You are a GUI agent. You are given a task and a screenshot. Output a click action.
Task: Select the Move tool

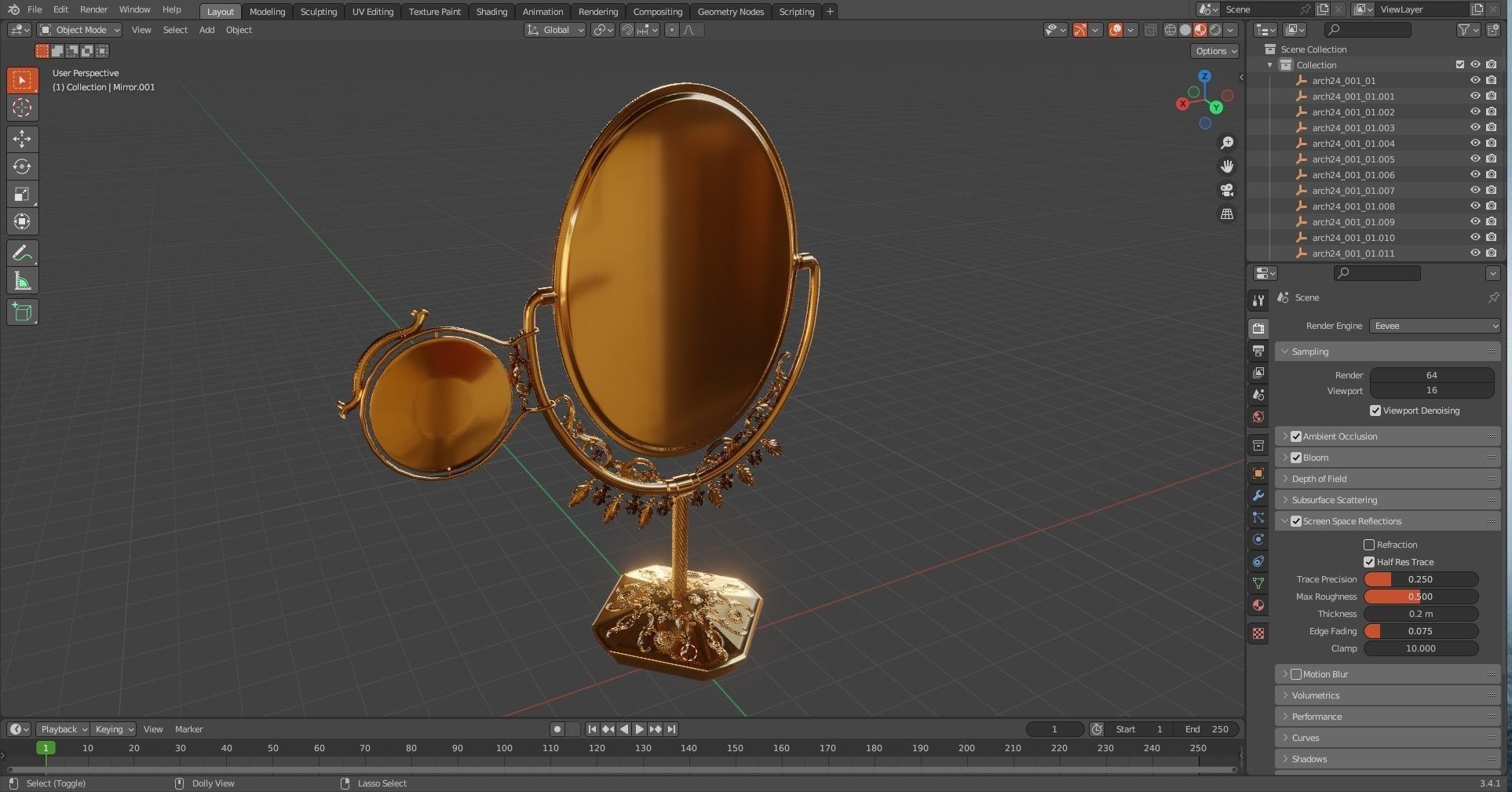point(22,139)
